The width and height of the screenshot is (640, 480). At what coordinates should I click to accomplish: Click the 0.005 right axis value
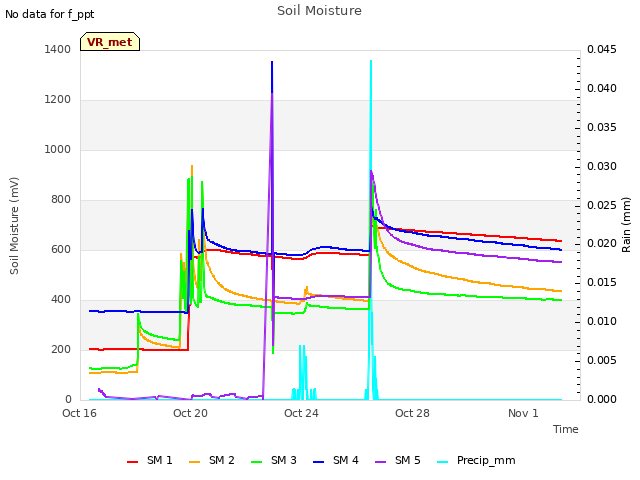(602, 360)
